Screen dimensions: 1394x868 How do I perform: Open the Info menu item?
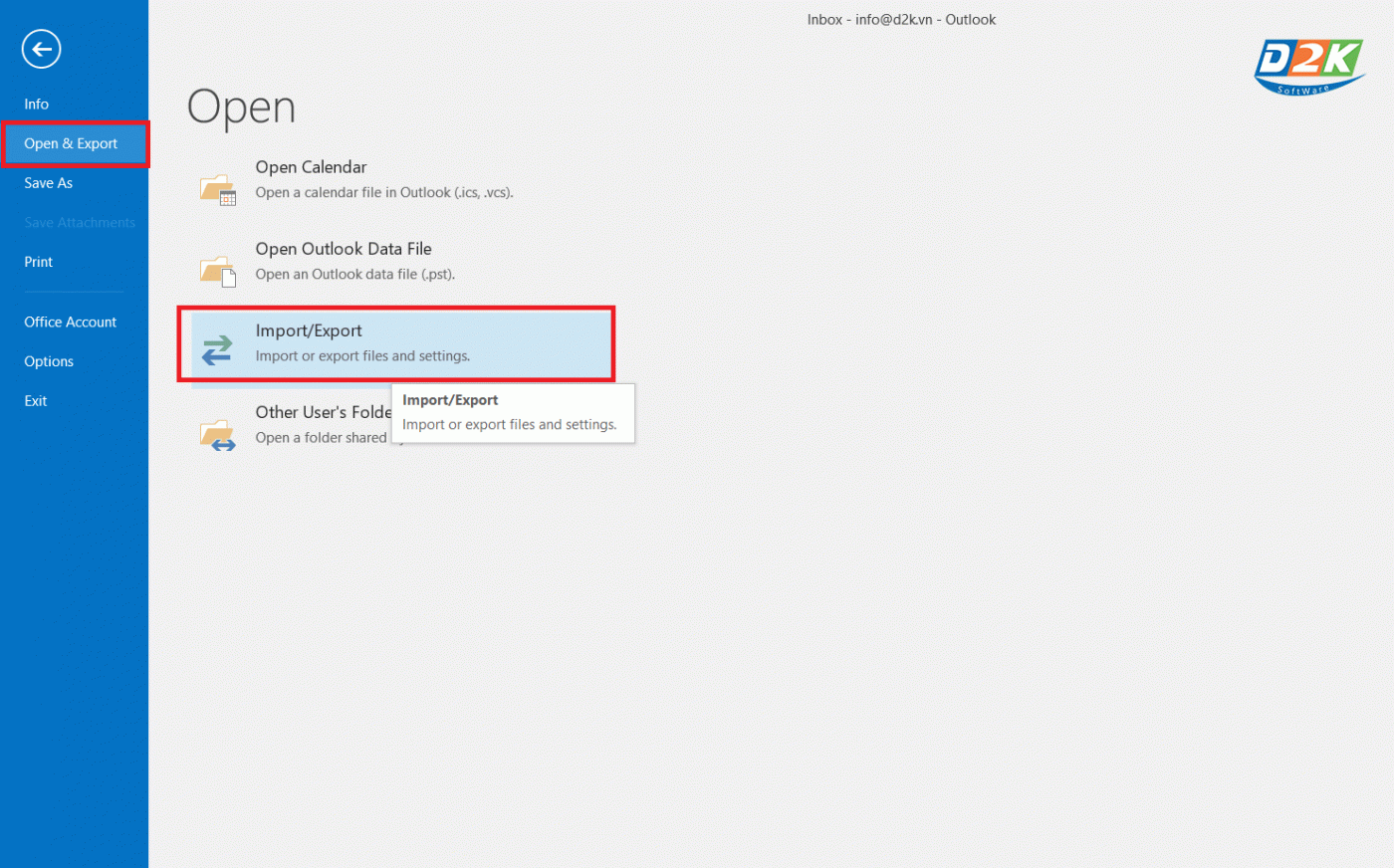37,105
